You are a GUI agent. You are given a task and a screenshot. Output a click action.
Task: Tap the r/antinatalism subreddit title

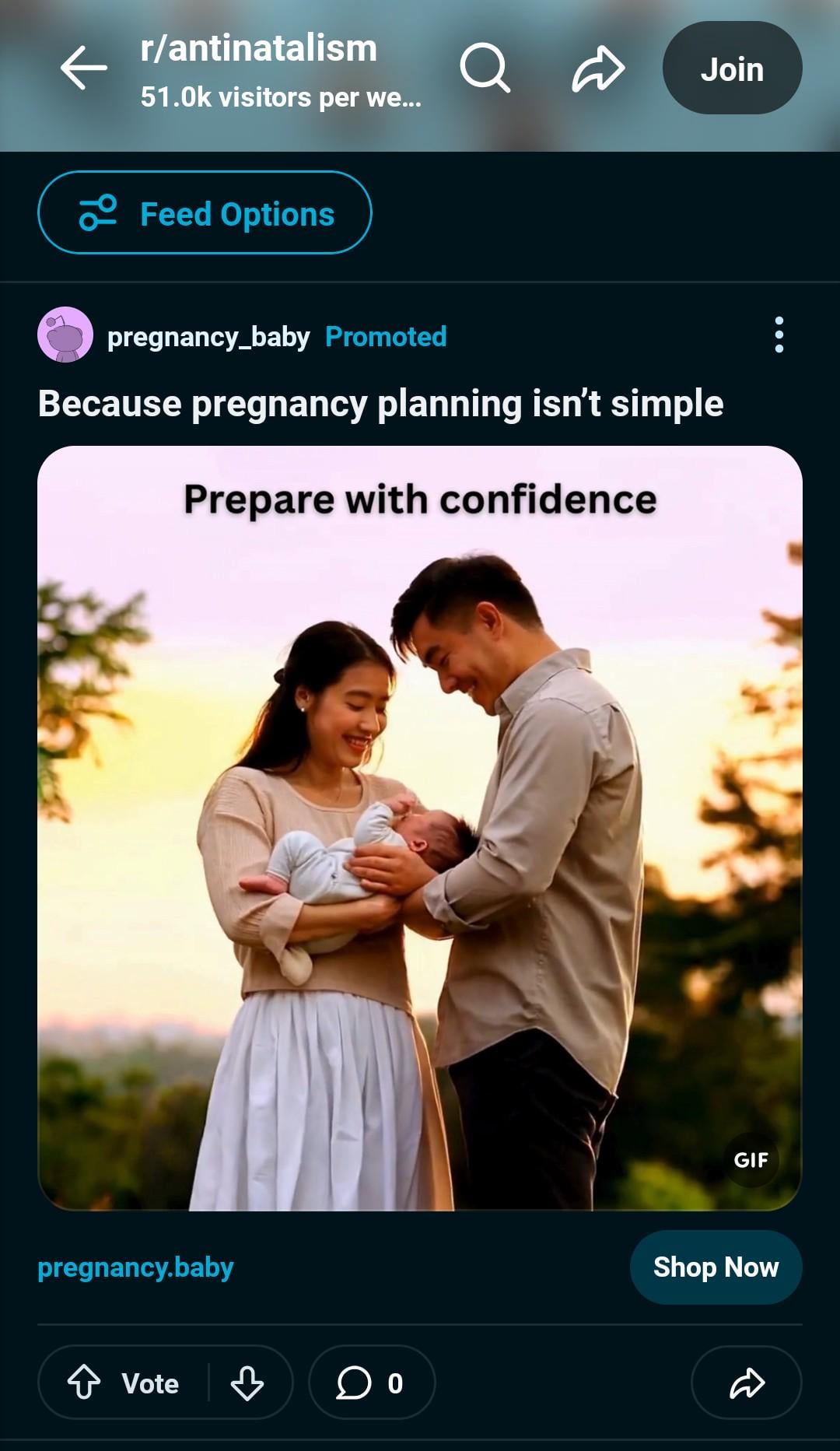(259, 48)
